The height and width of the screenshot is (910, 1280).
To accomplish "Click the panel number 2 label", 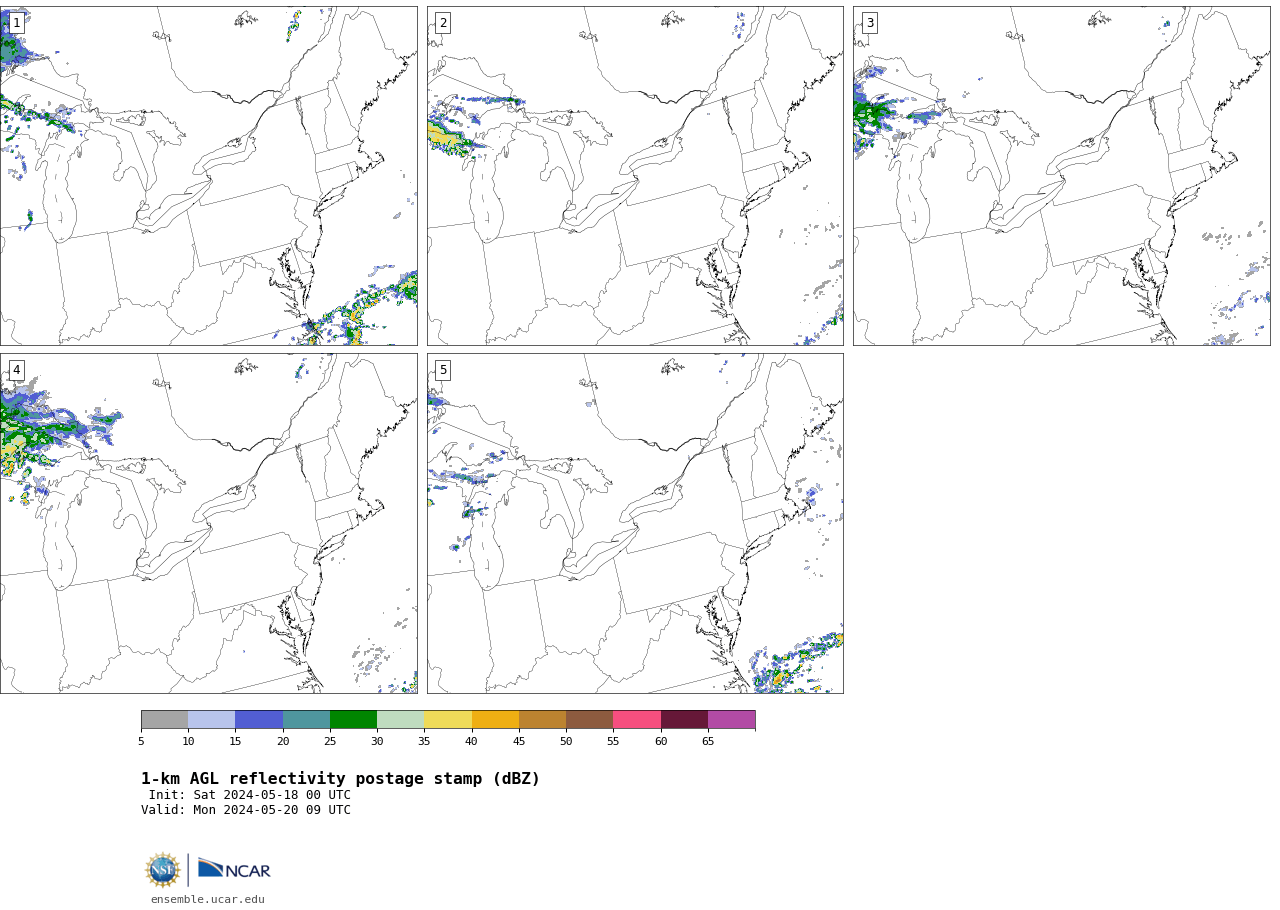I will 443,23.
